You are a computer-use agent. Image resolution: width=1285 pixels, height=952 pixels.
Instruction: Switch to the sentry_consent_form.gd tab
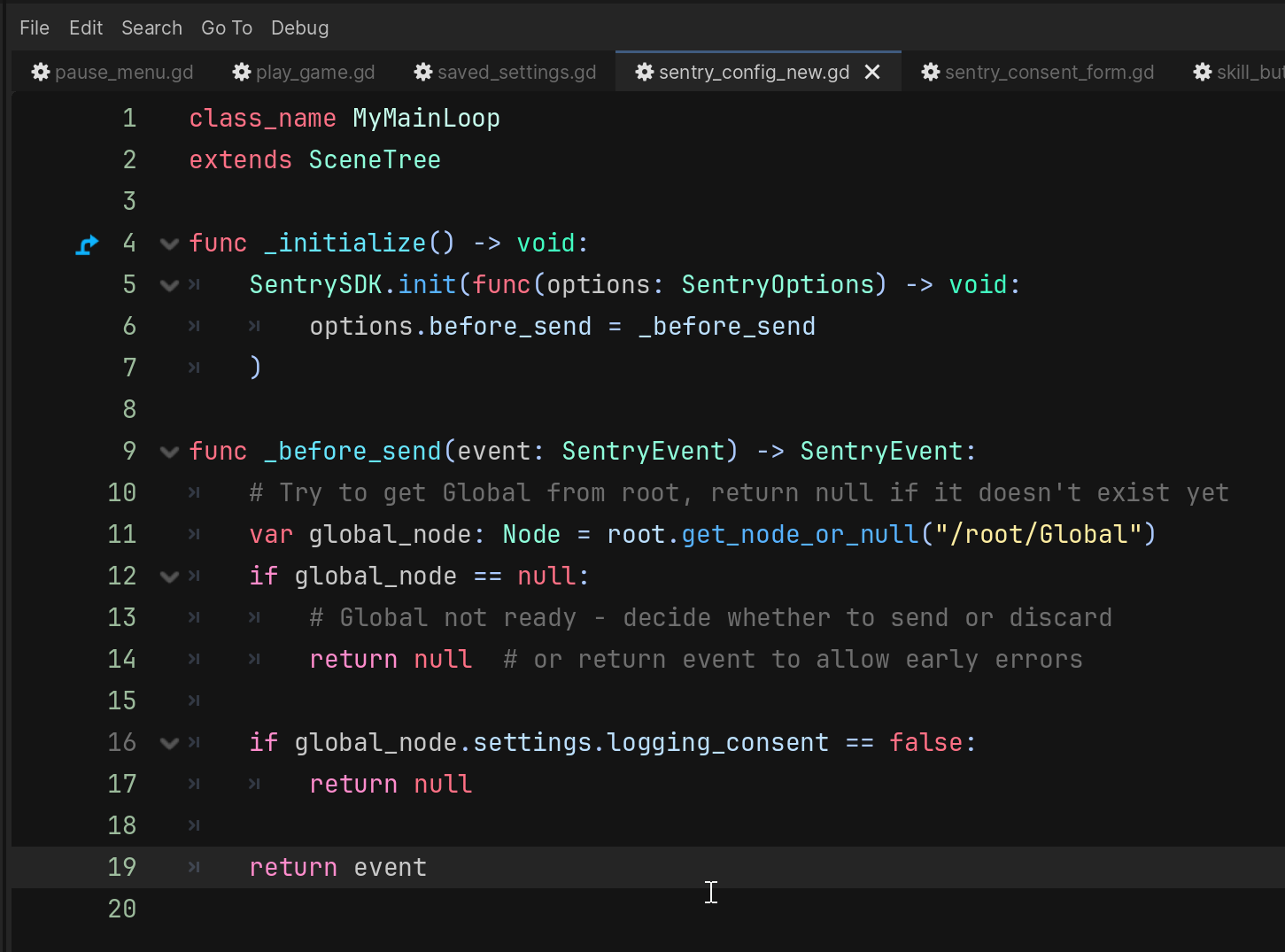[1049, 72]
